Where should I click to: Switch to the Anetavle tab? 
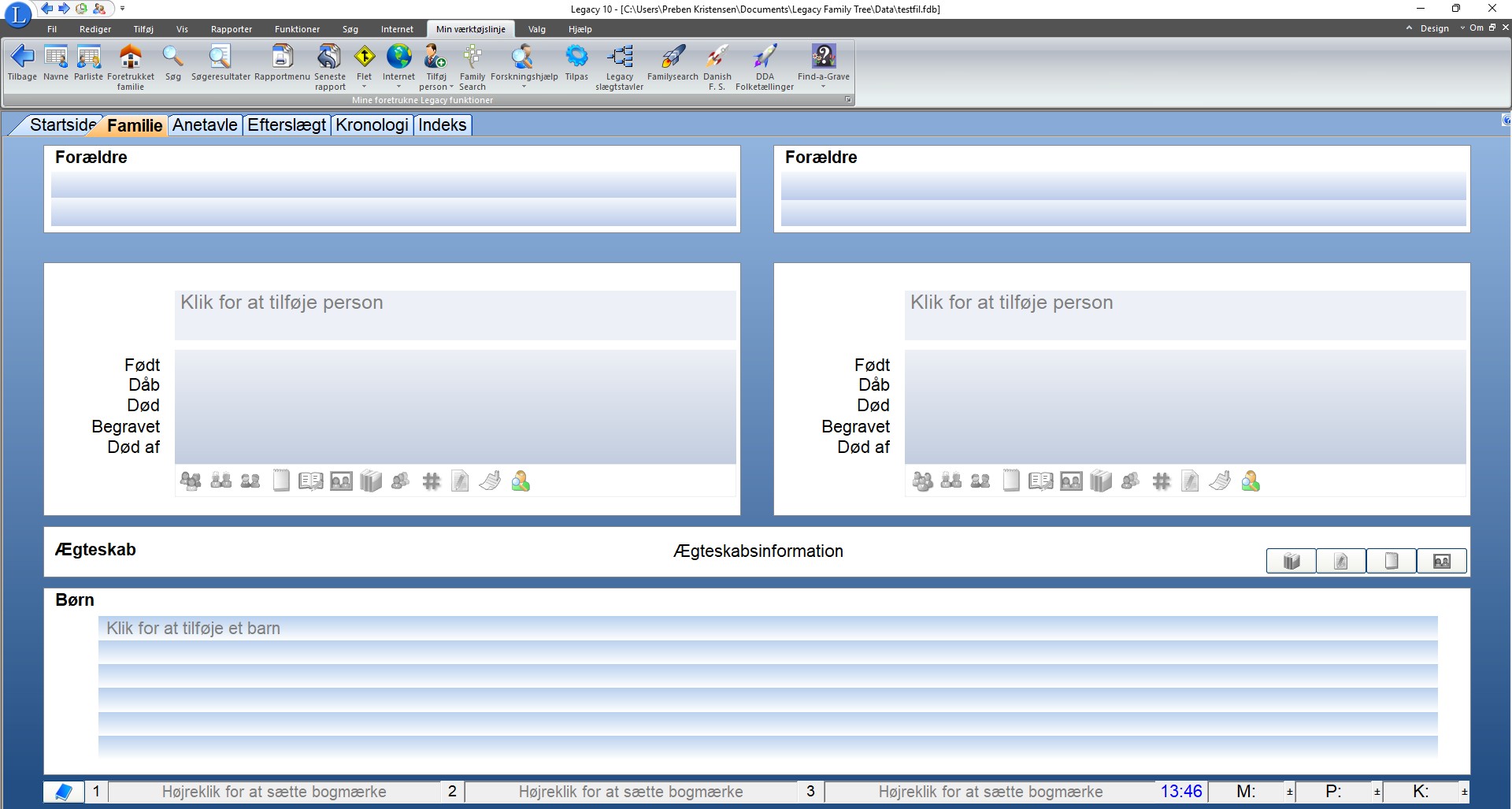(205, 125)
